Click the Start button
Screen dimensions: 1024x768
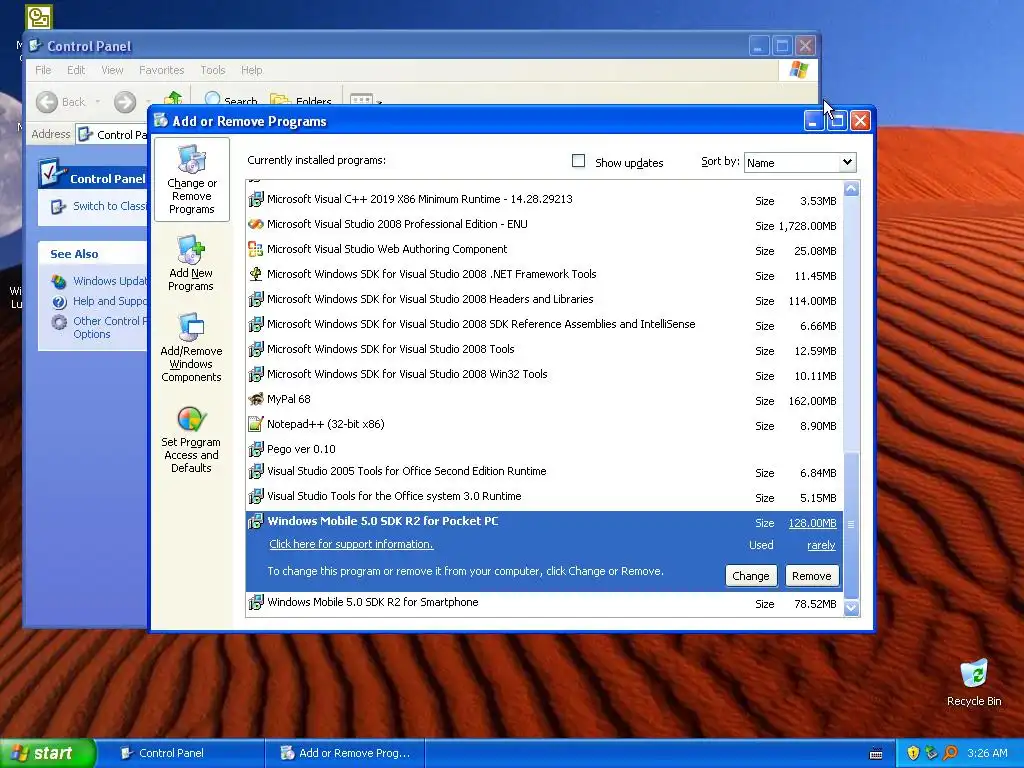(48, 753)
